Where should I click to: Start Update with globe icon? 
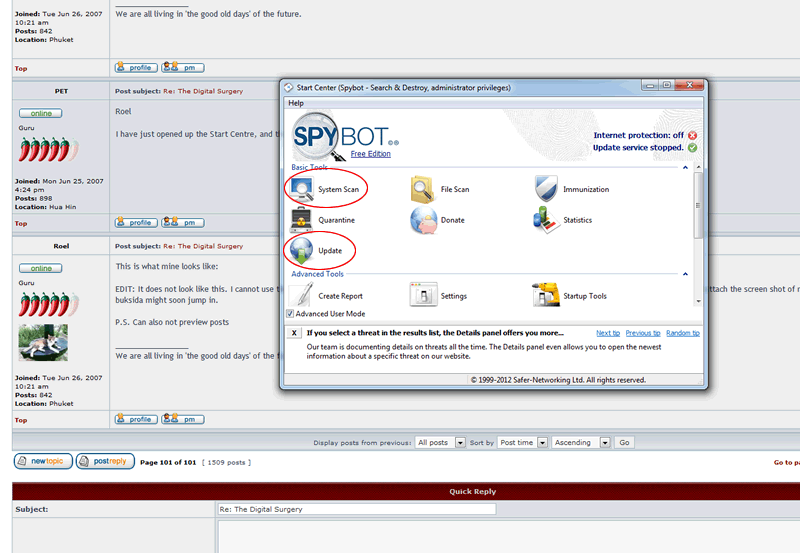click(301, 250)
